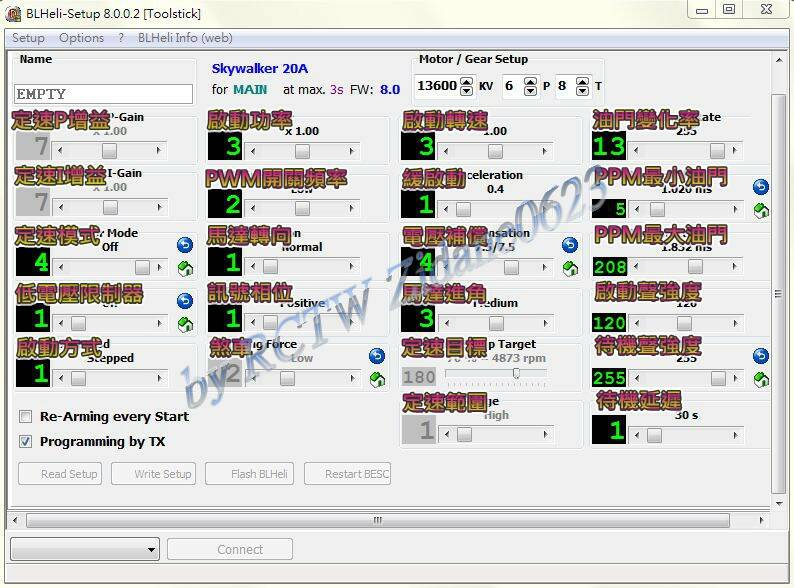794x588 pixels.
Task: Click left arrow of 啟動轉速 slider
Action: 446,151
